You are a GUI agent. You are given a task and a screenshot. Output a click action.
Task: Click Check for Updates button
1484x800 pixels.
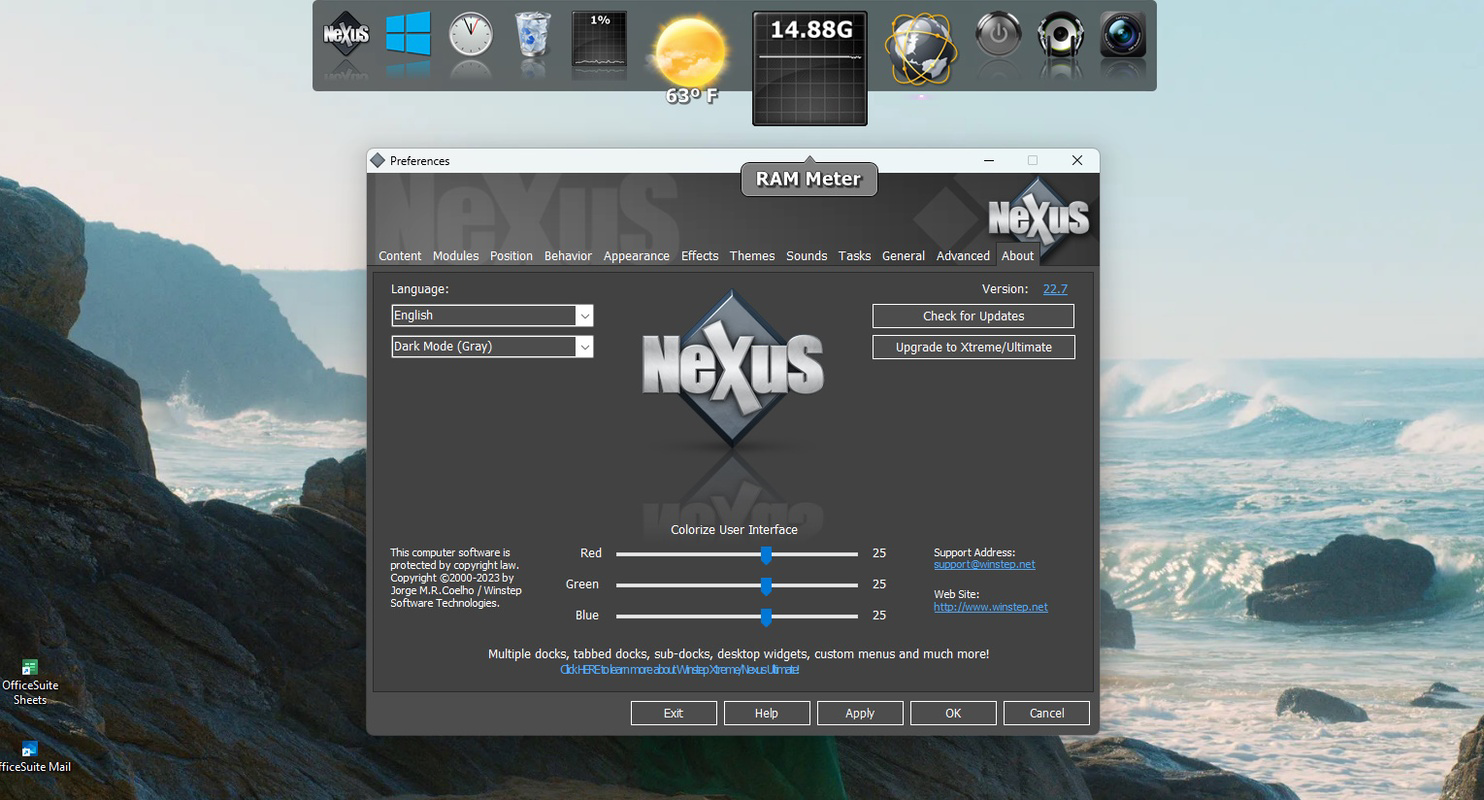click(x=973, y=316)
